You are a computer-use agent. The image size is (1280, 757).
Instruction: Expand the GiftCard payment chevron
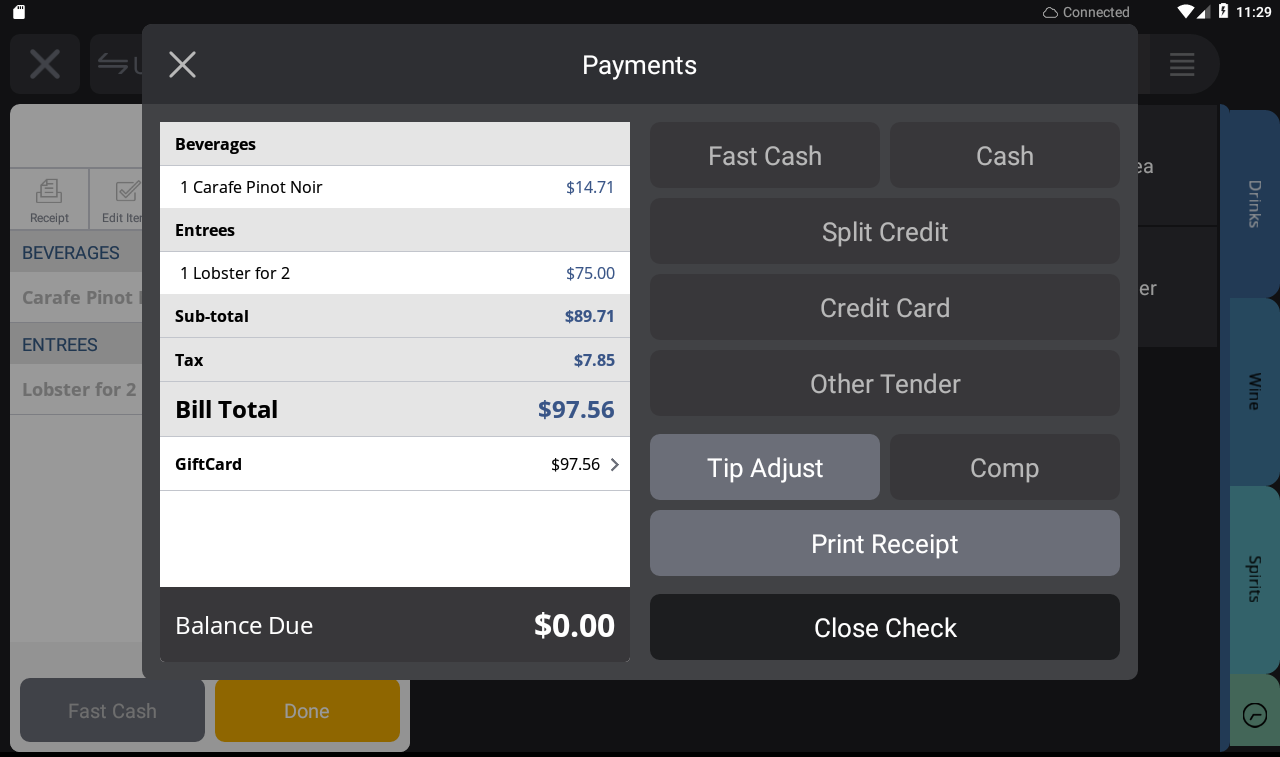pyautogui.click(x=614, y=464)
